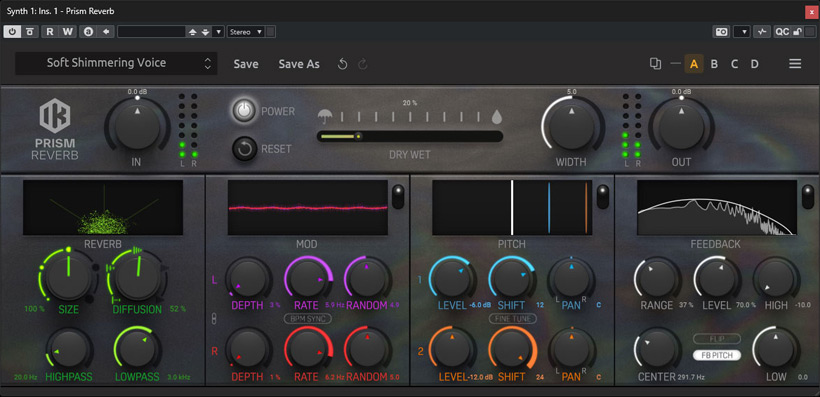This screenshot has height=397, width=820.
Task: Click the snapshot camera icon
Action: (x=721, y=32)
